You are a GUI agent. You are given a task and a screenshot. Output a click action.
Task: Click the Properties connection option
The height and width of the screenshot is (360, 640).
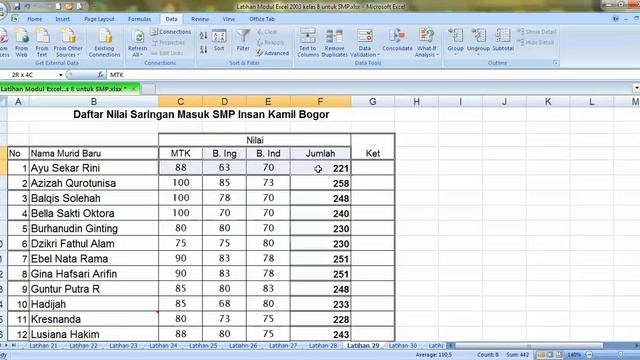(168, 42)
